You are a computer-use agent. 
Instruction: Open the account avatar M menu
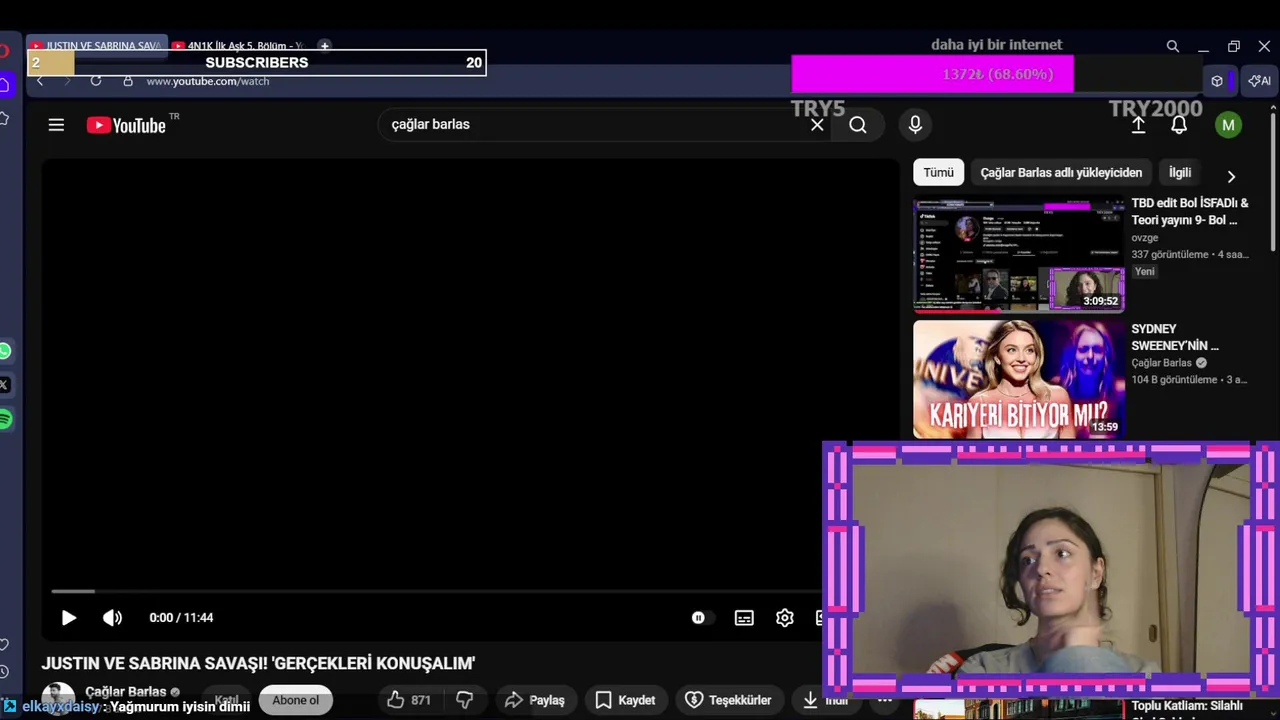pos(1228,125)
